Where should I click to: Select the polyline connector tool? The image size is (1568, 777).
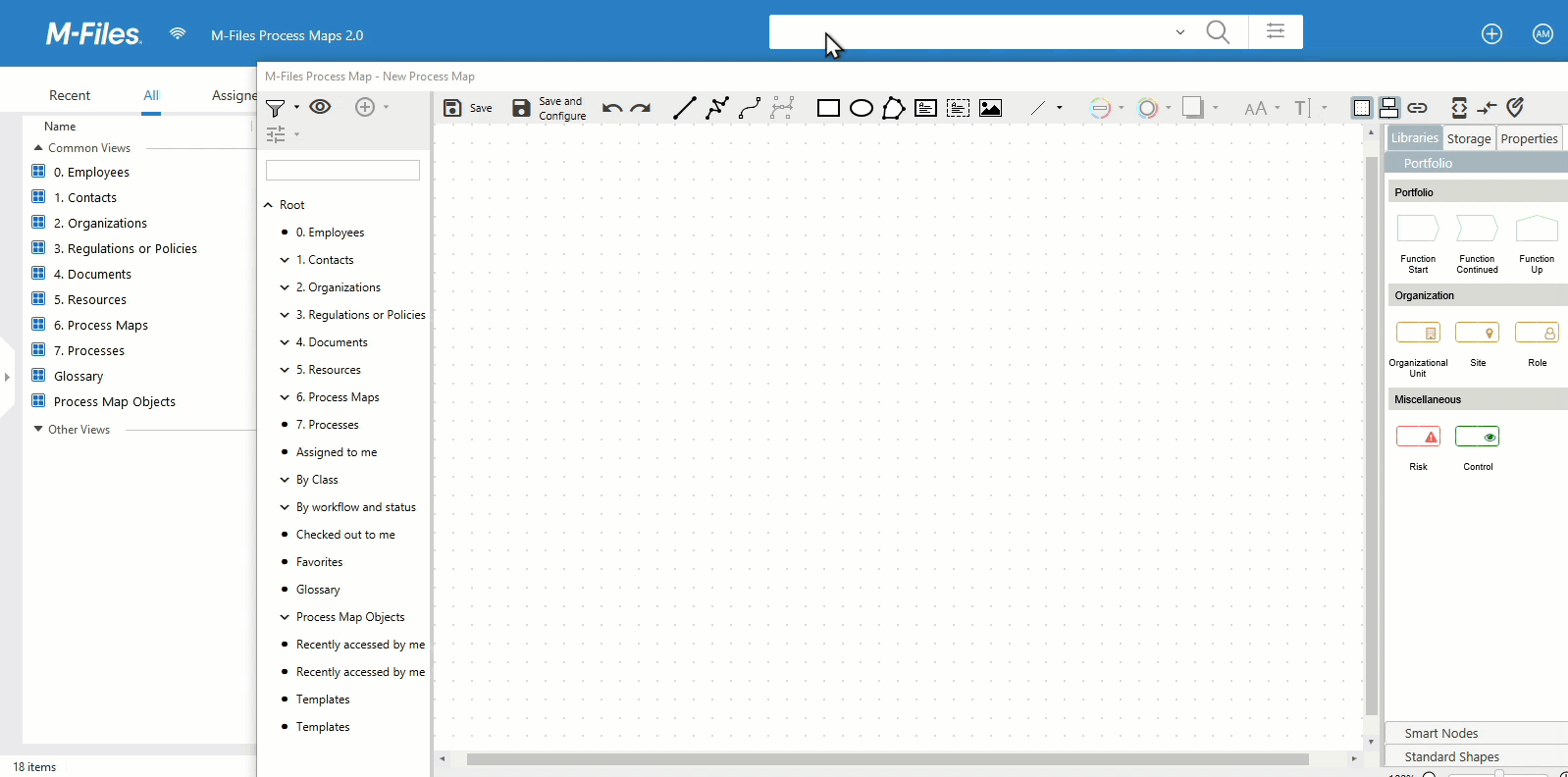[717, 108]
